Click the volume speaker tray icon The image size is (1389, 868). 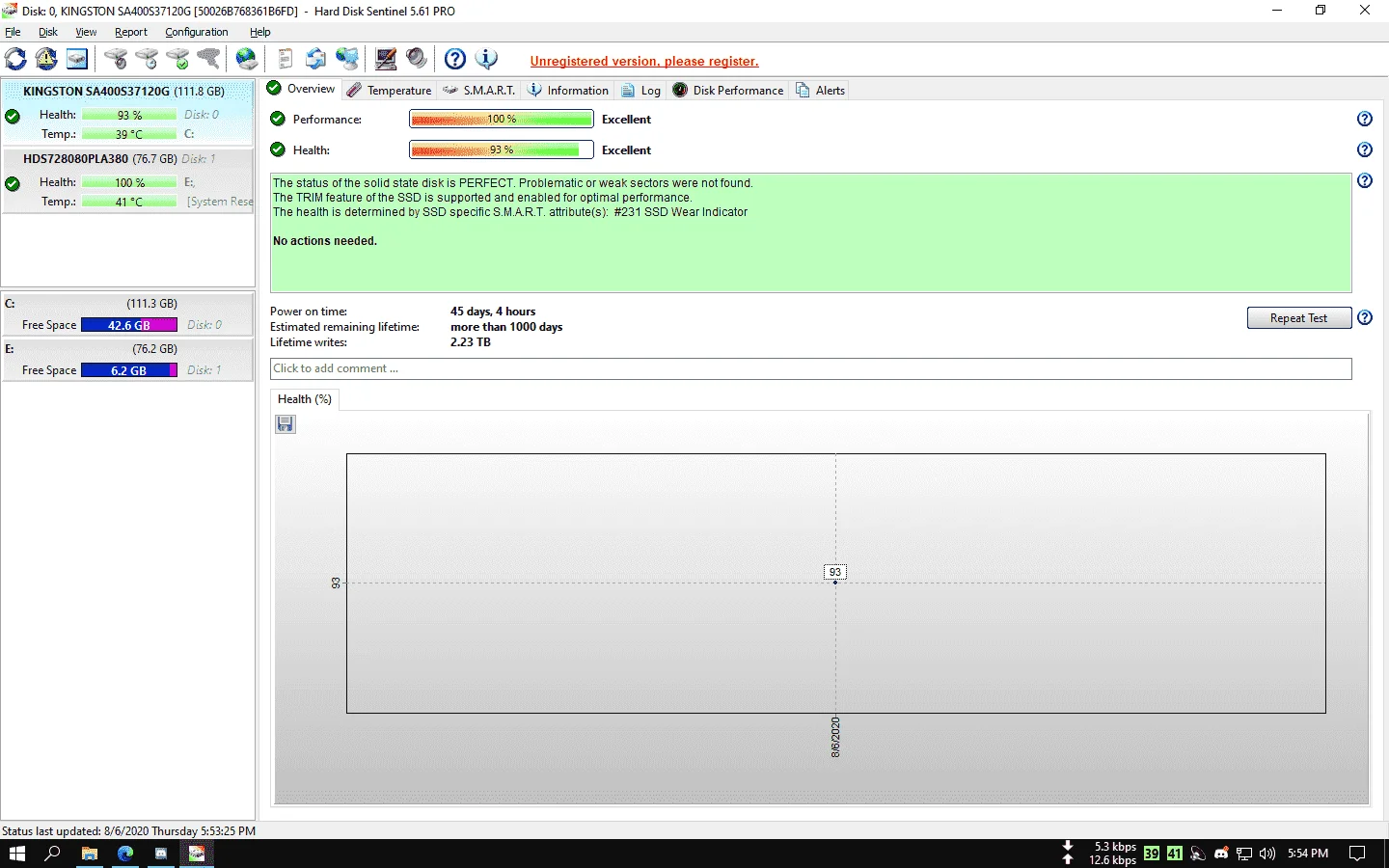point(1267,854)
